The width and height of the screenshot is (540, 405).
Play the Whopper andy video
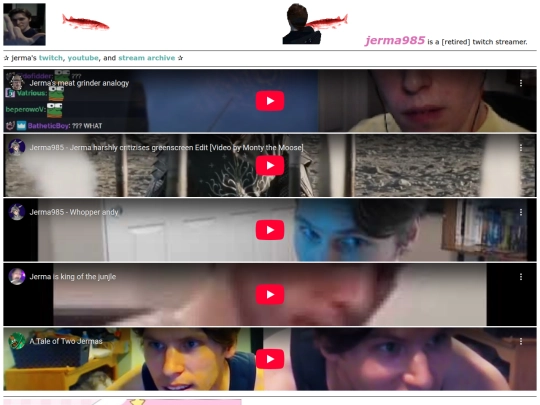(270, 230)
